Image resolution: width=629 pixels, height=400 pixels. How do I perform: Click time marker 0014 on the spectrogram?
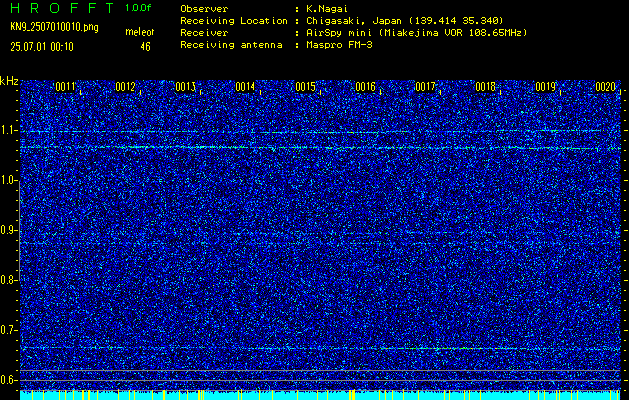(x=245, y=87)
